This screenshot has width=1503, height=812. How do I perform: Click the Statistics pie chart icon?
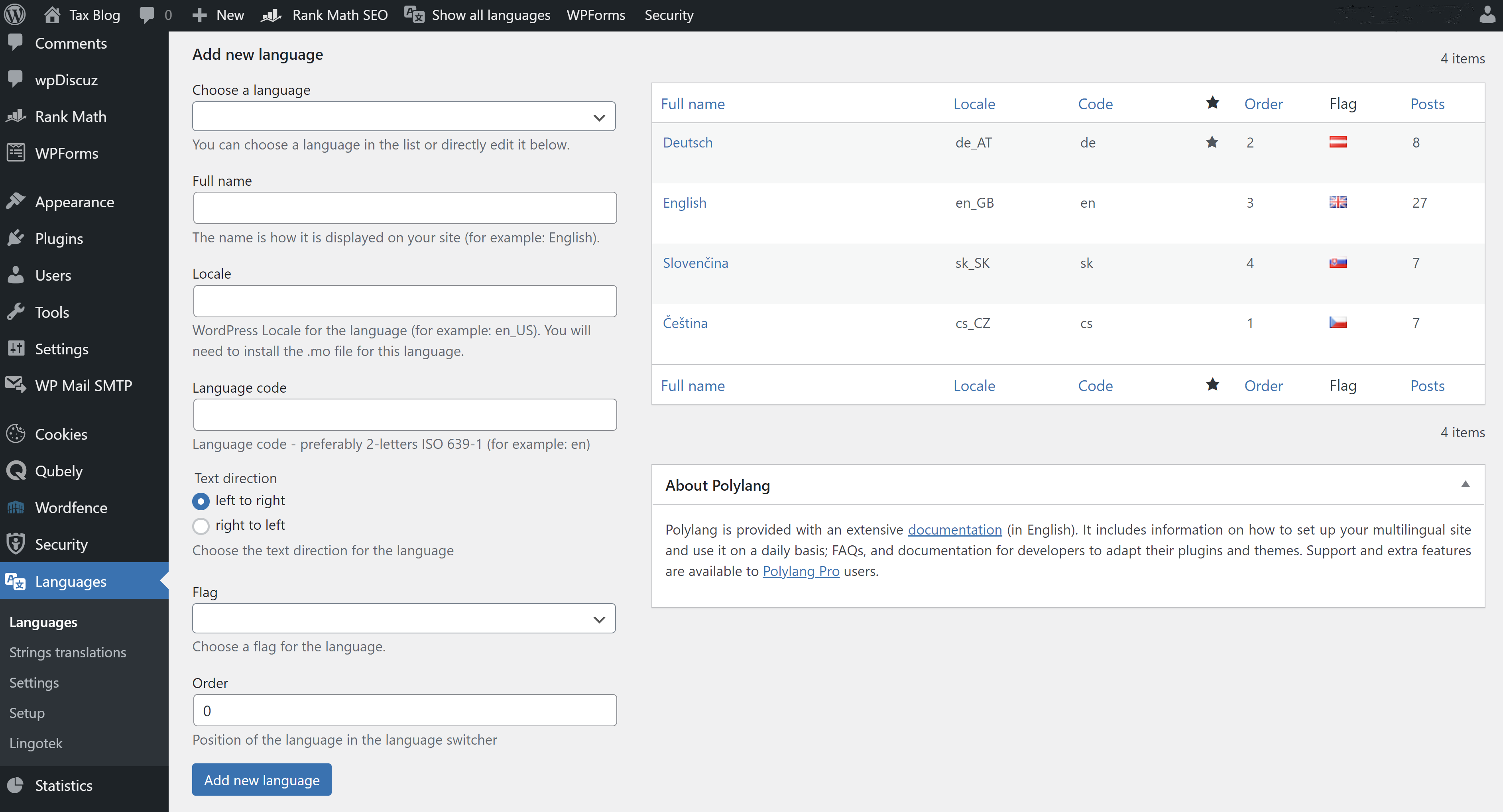(16, 784)
